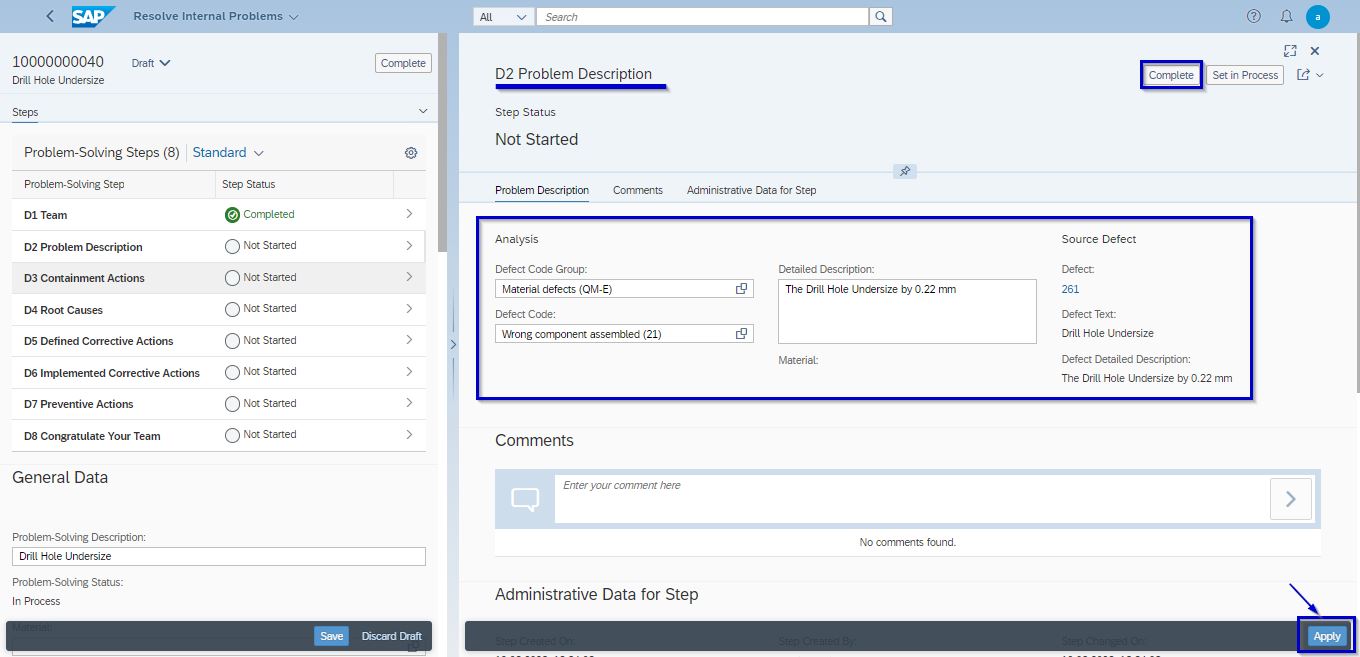Click the search magnifier icon
The height and width of the screenshot is (657, 1360).
pos(881,17)
